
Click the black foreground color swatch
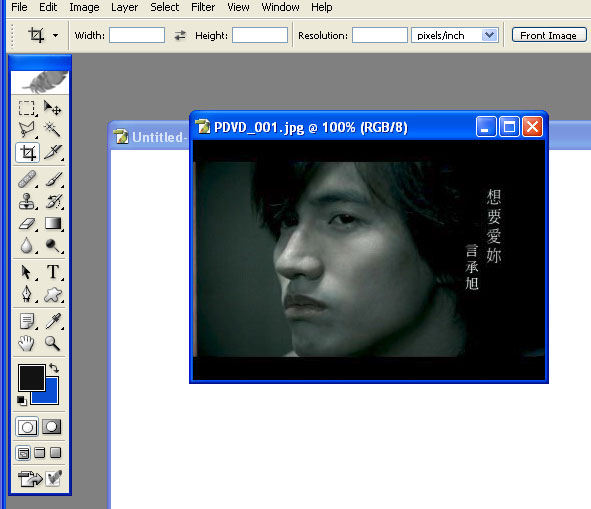coord(31,377)
